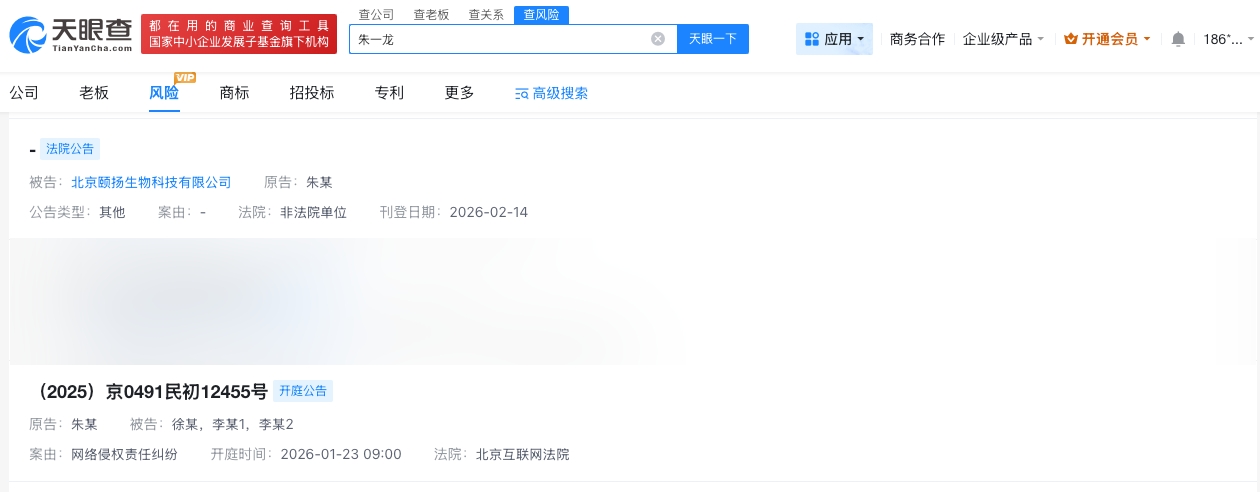Switch to the 查公司 search tab
The height and width of the screenshot is (492, 1260).
[x=377, y=15]
